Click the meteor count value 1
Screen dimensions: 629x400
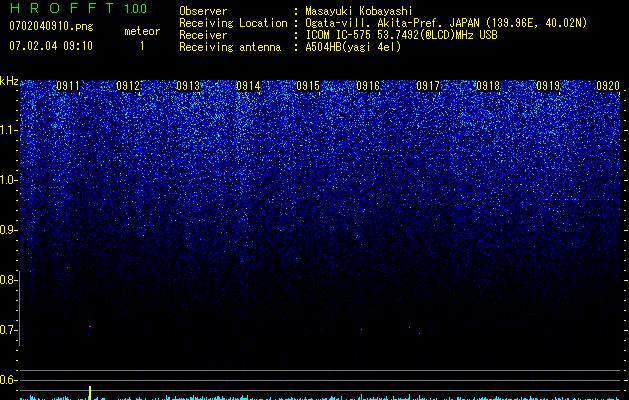coord(142,46)
